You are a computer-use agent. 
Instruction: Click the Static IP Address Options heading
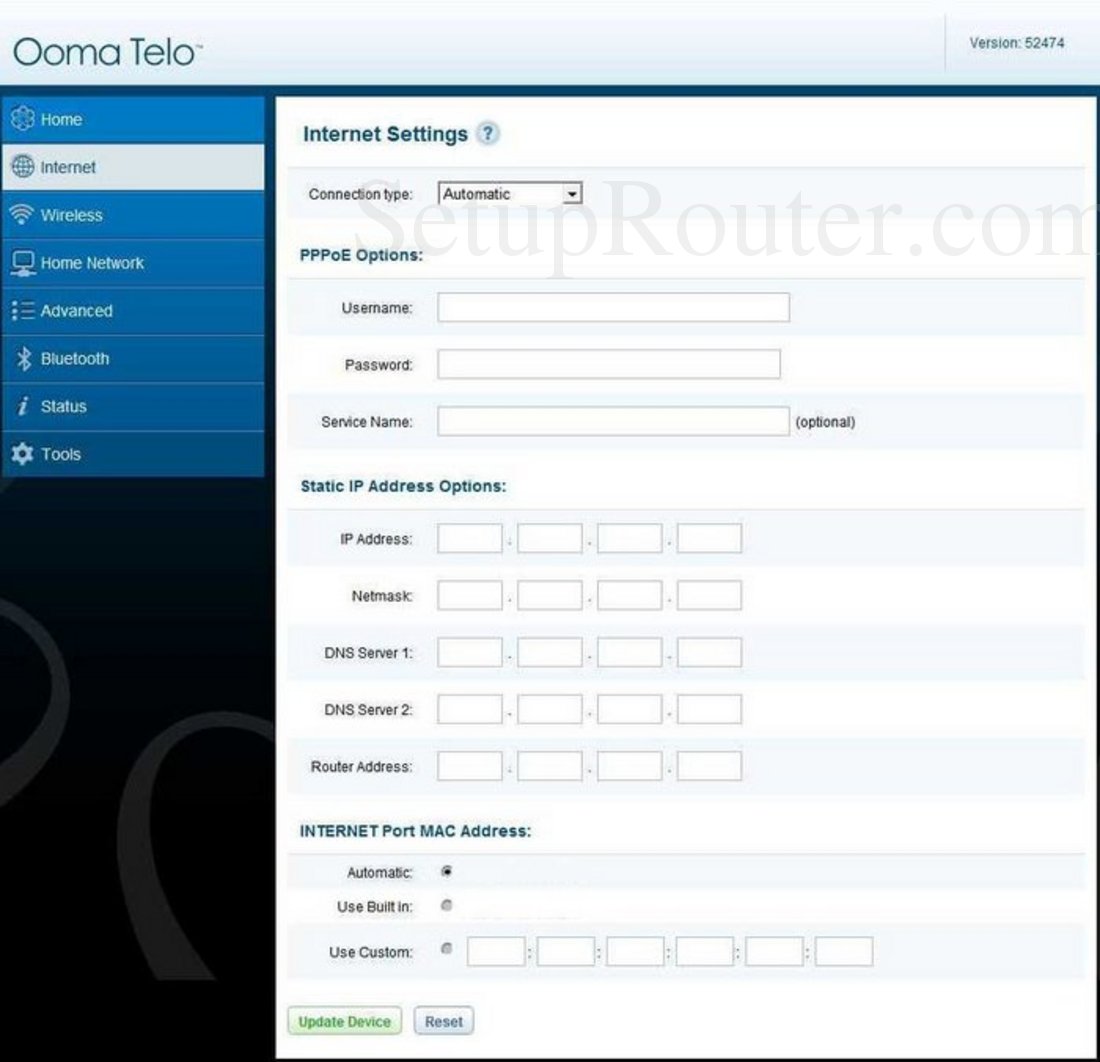[x=403, y=485]
